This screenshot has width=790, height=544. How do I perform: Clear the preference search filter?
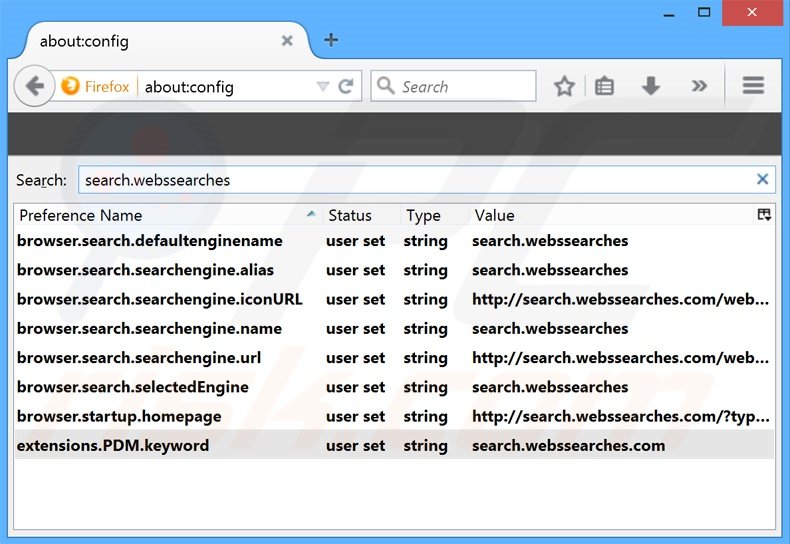tap(762, 179)
